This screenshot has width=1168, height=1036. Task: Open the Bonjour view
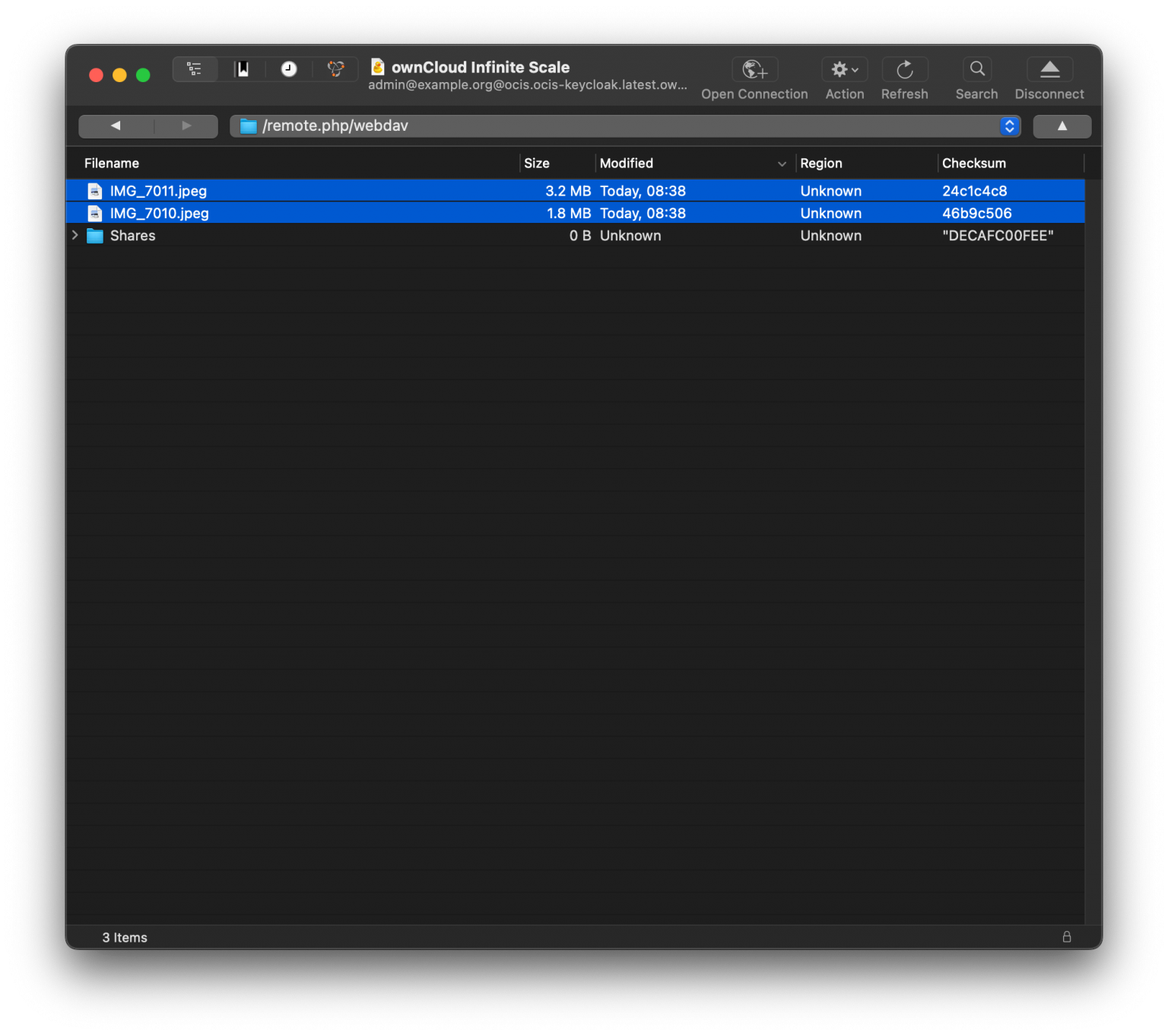pyautogui.click(x=335, y=69)
